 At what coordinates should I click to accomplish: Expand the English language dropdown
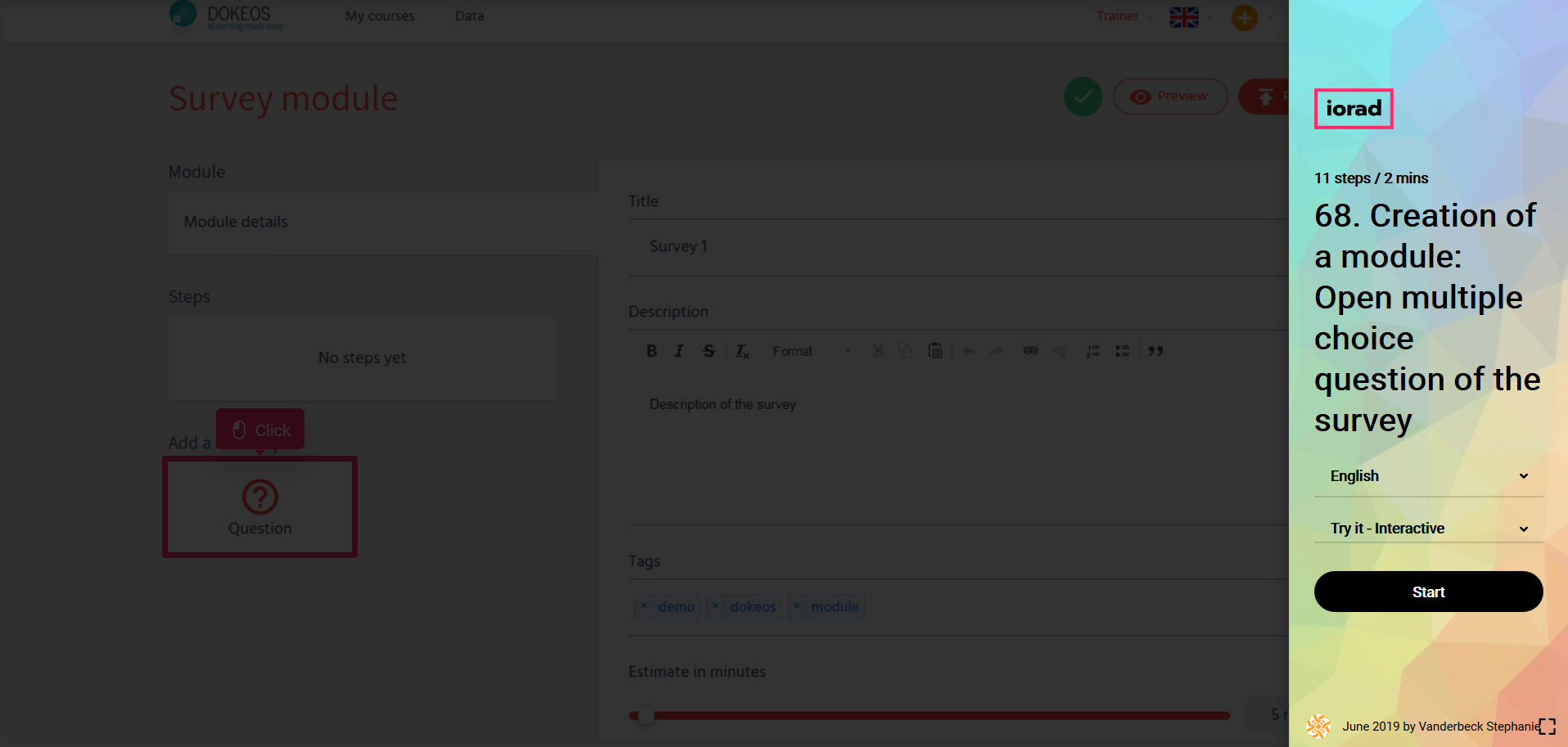(1428, 476)
